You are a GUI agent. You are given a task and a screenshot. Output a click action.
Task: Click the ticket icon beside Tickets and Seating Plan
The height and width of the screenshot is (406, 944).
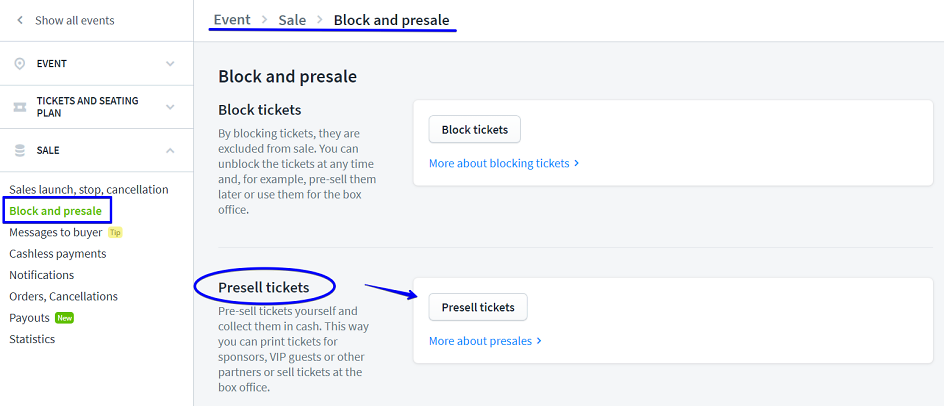pyautogui.click(x=20, y=107)
